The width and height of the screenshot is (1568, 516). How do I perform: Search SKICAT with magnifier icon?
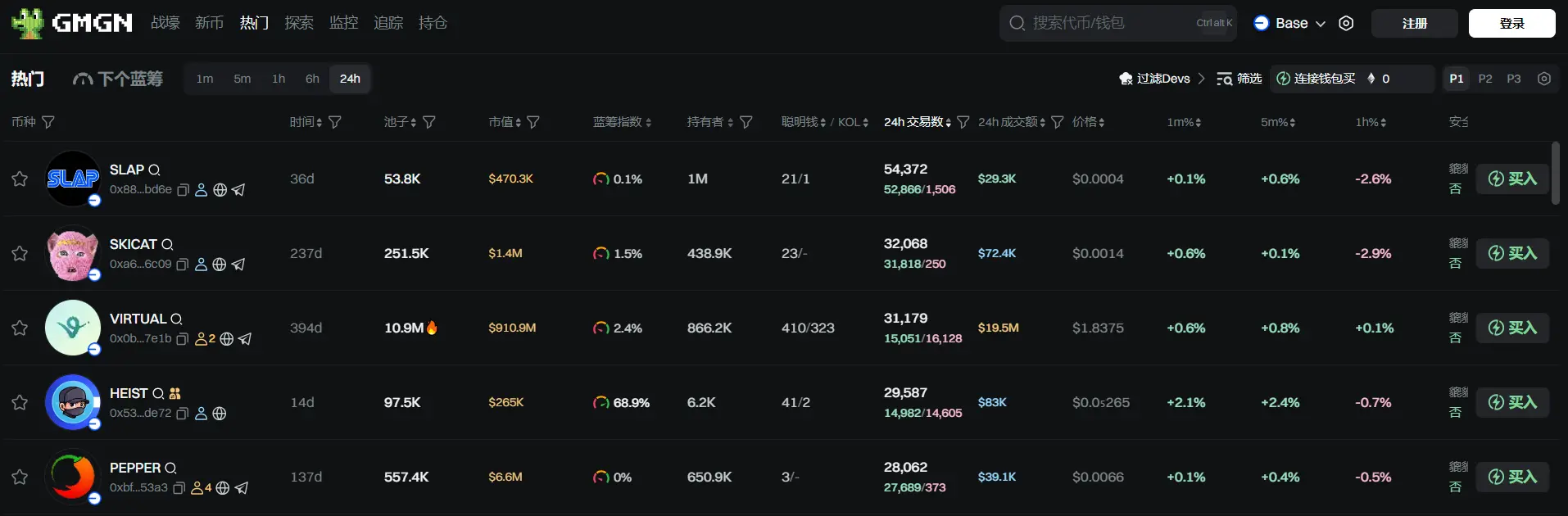pyautogui.click(x=167, y=244)
